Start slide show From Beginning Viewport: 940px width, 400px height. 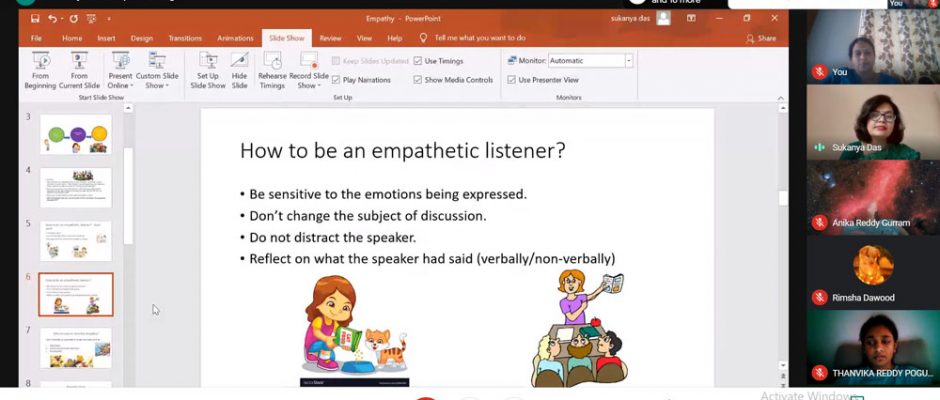(x=40, y=70)
